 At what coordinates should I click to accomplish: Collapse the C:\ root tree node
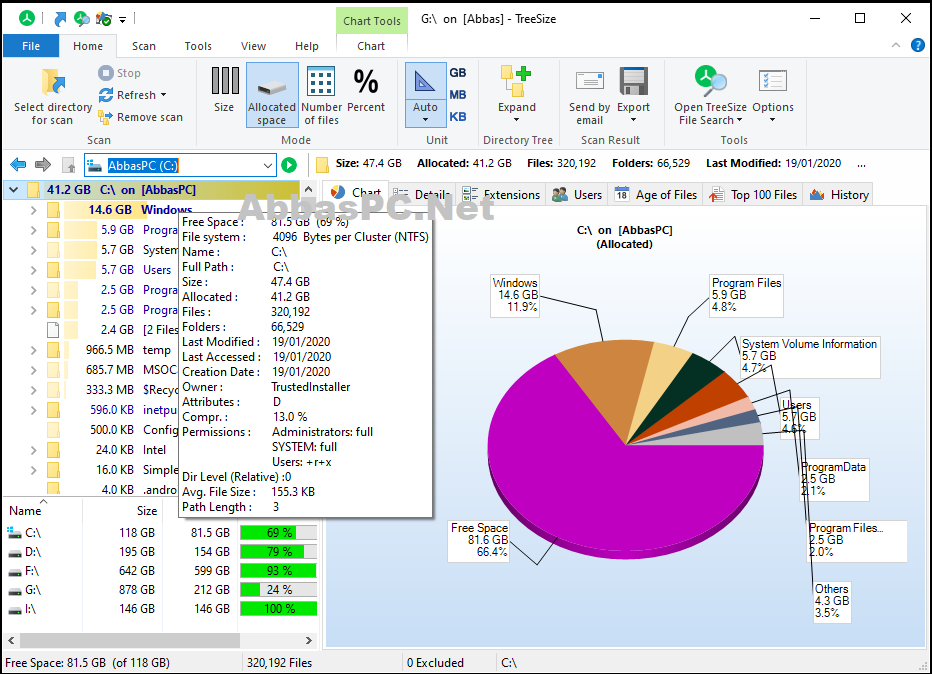pyautogui.click(x=13, y=190)
